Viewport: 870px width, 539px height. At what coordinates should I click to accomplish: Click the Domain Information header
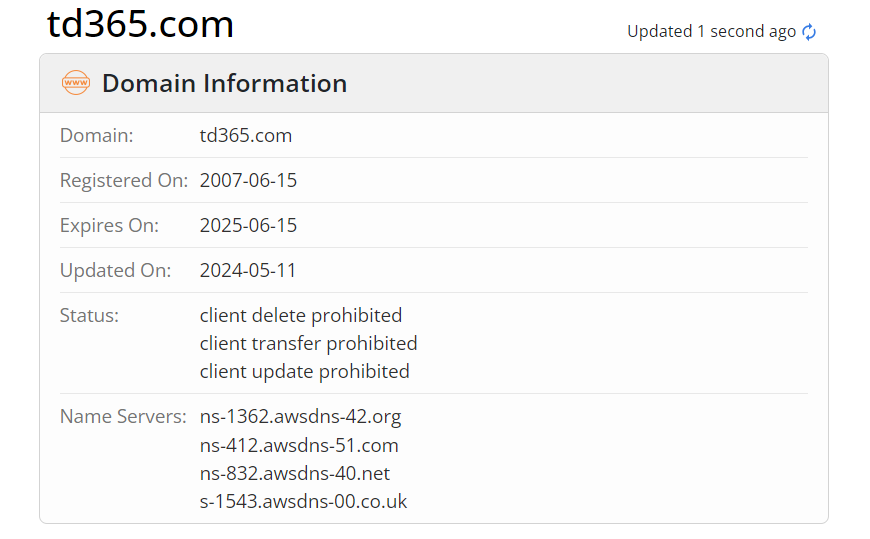[224, 83]
